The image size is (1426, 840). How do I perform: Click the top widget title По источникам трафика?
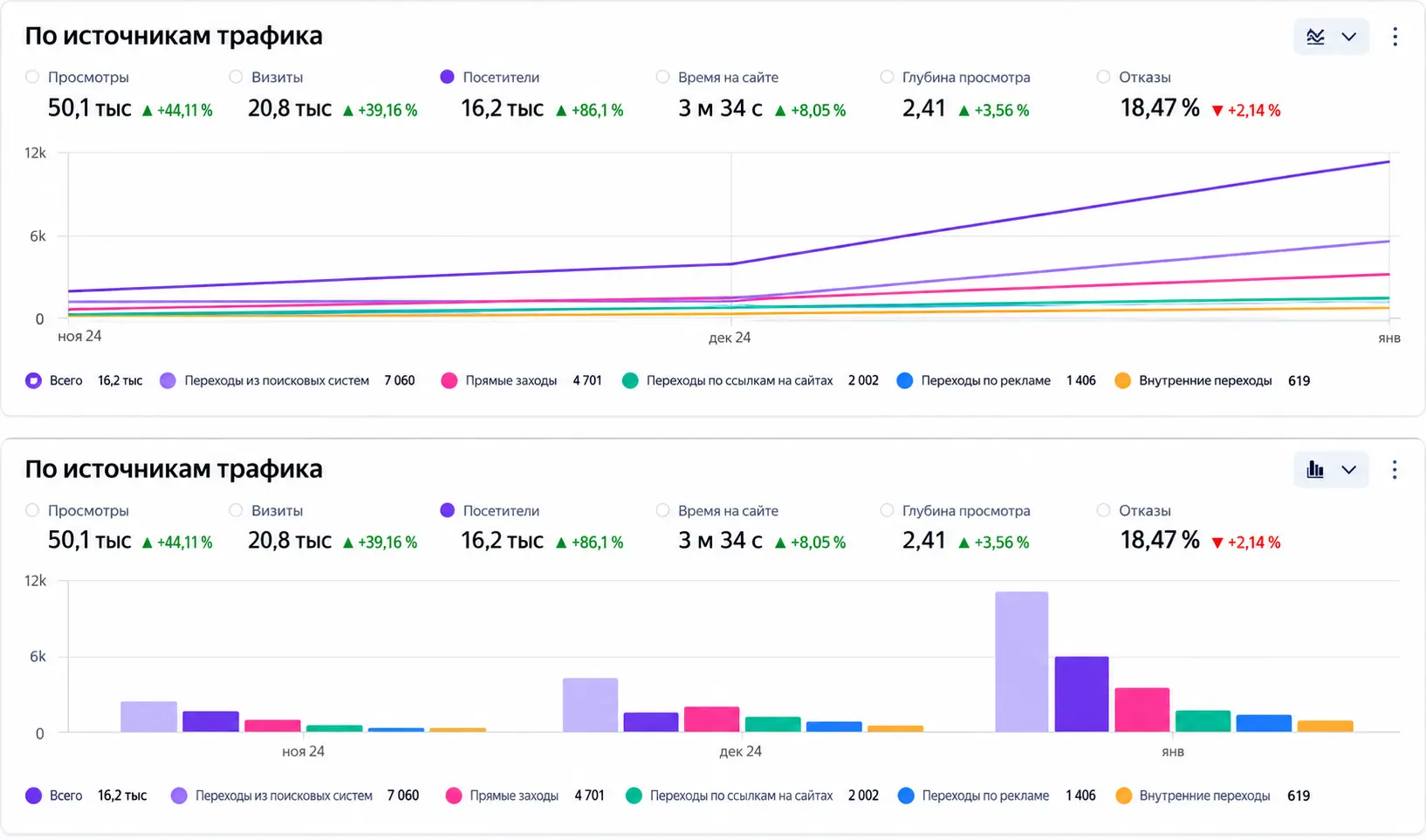(174, 36)
